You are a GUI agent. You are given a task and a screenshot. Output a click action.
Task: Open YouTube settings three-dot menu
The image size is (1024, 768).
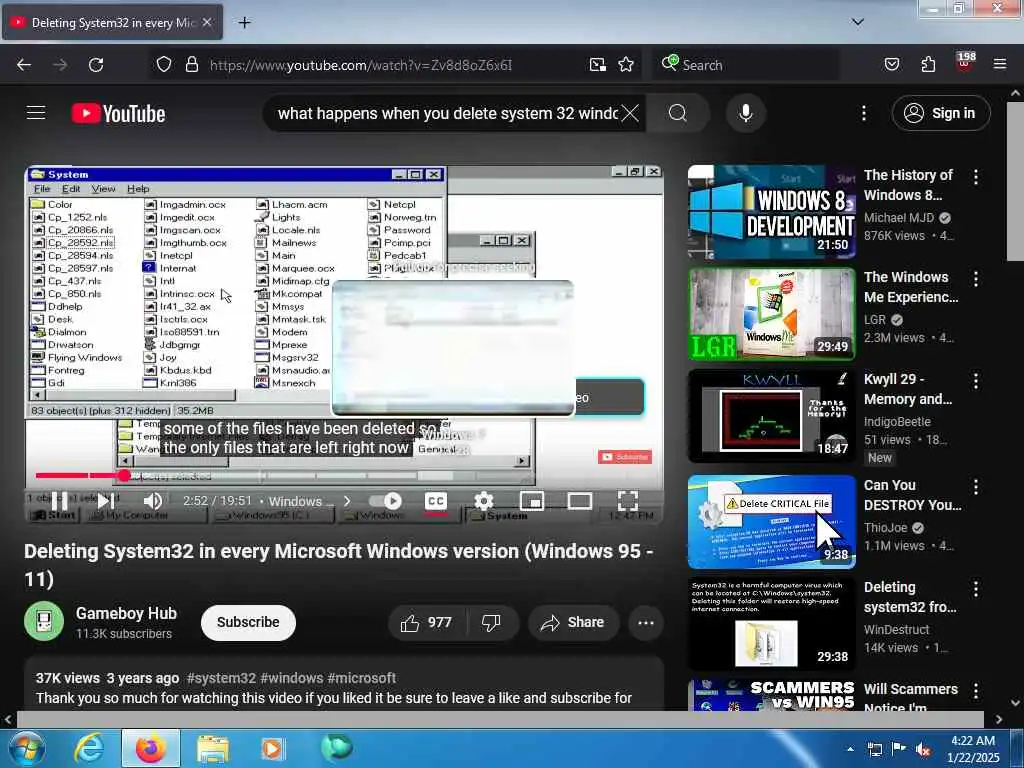864,114
